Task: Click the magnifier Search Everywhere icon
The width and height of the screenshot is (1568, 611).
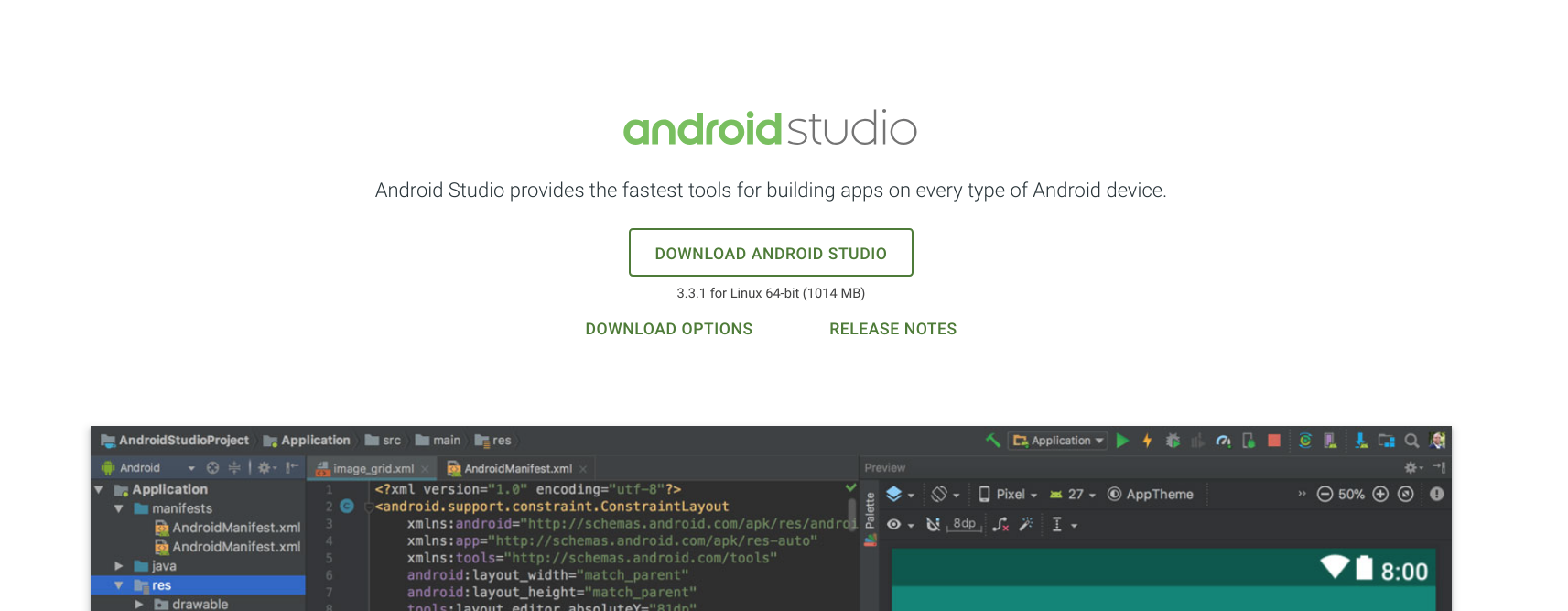Action: pos(1411,441)
